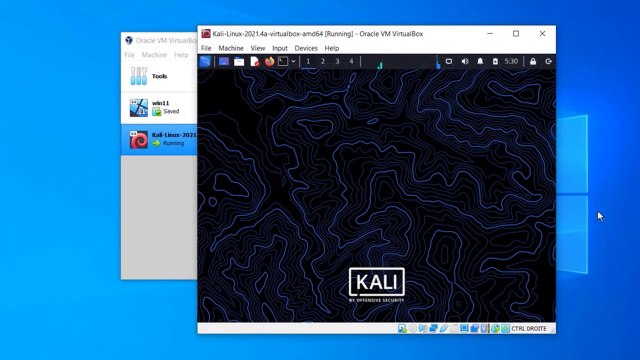This screenshot has height=360, width=640.
Task: Click the show desktop icon in Kali panel
Action: point(224,61)
